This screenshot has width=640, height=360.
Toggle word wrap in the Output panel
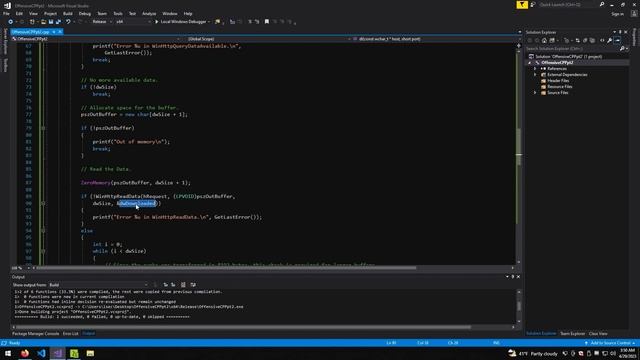(193, 284)
